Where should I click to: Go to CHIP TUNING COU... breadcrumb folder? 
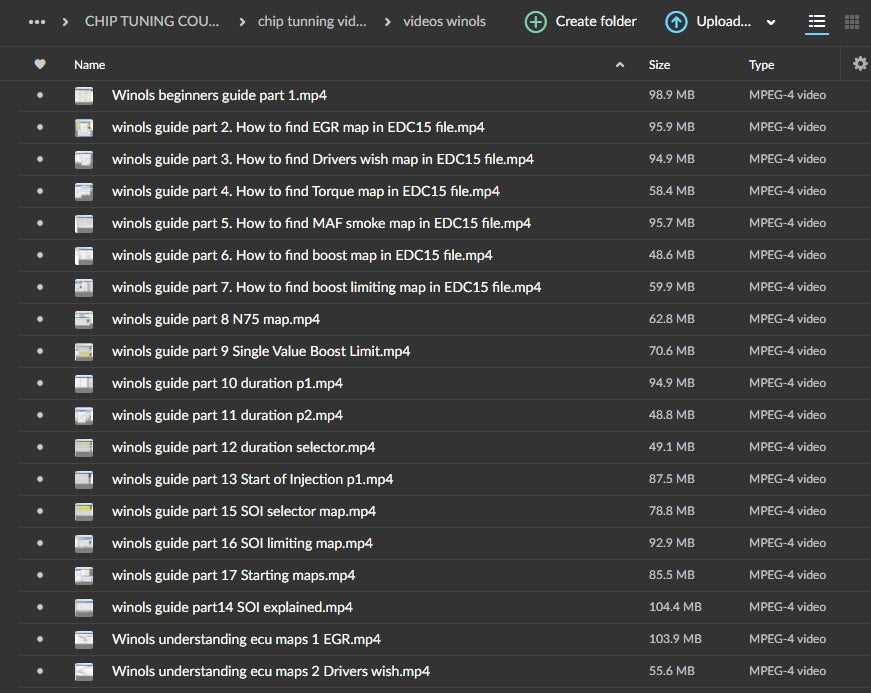coord(152,21)
